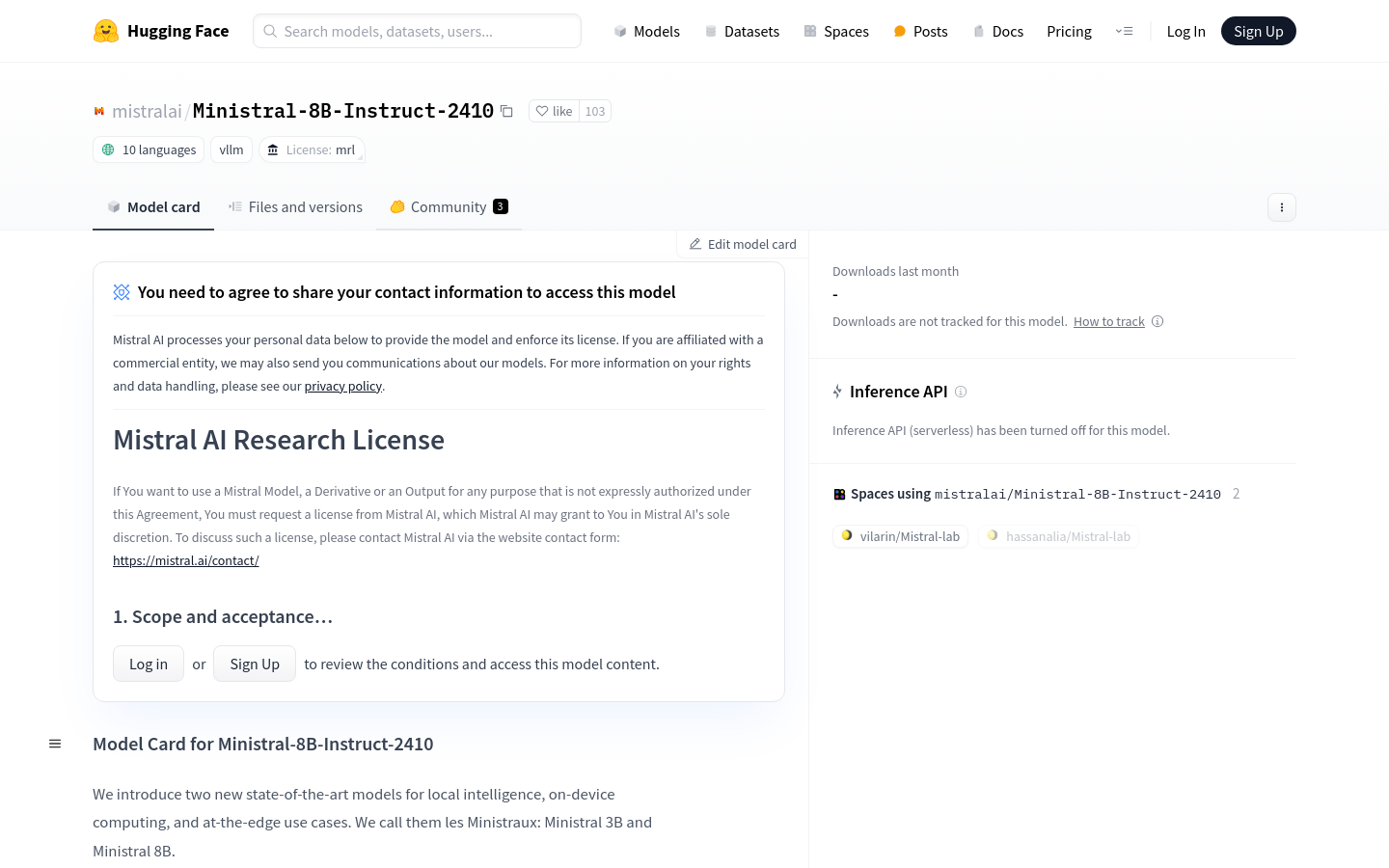Click the Hugging Face logo emoji
Image resolution: width=1389 pixels, height=868 pixels.
106,31
